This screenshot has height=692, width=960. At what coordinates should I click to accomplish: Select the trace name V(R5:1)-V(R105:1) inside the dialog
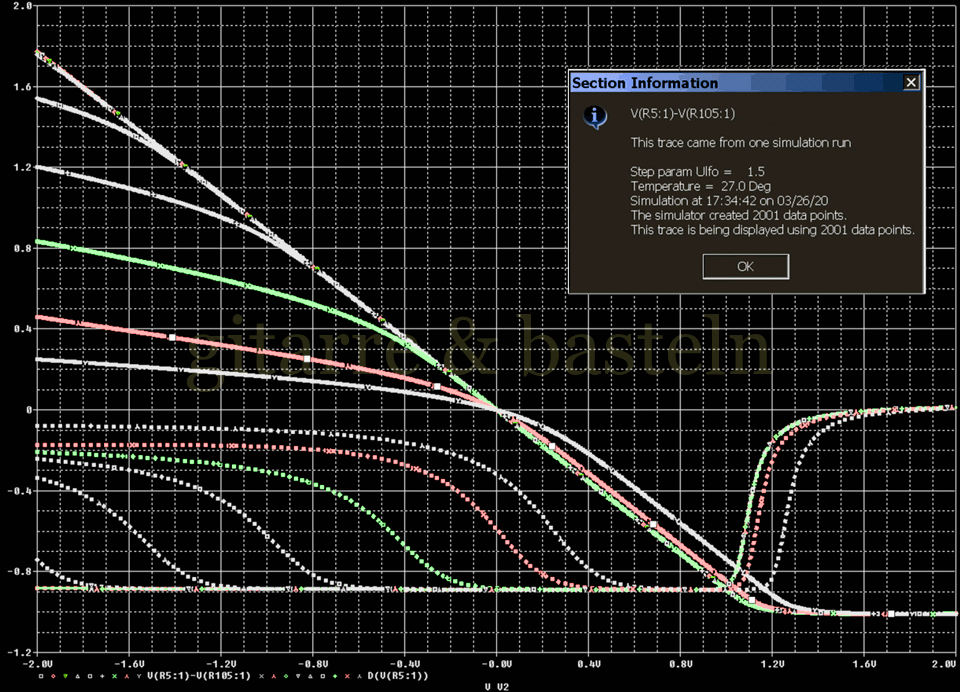coord(683,113)
